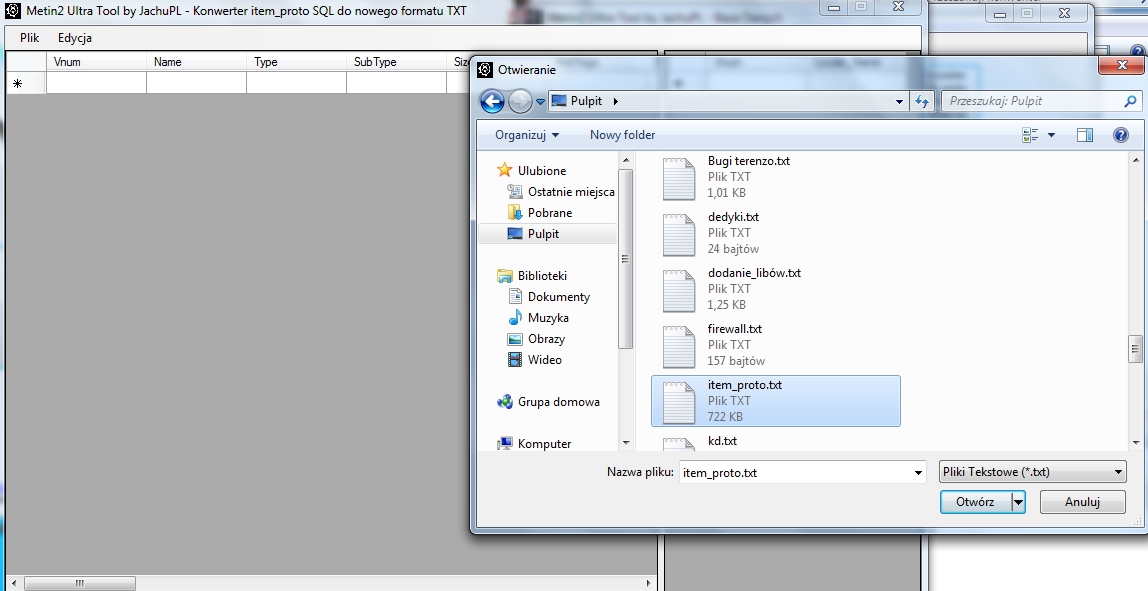Click the file list scrollbar thumb
The width and height of the screenshot is (1148, 591).
(x=1136, y=349)
